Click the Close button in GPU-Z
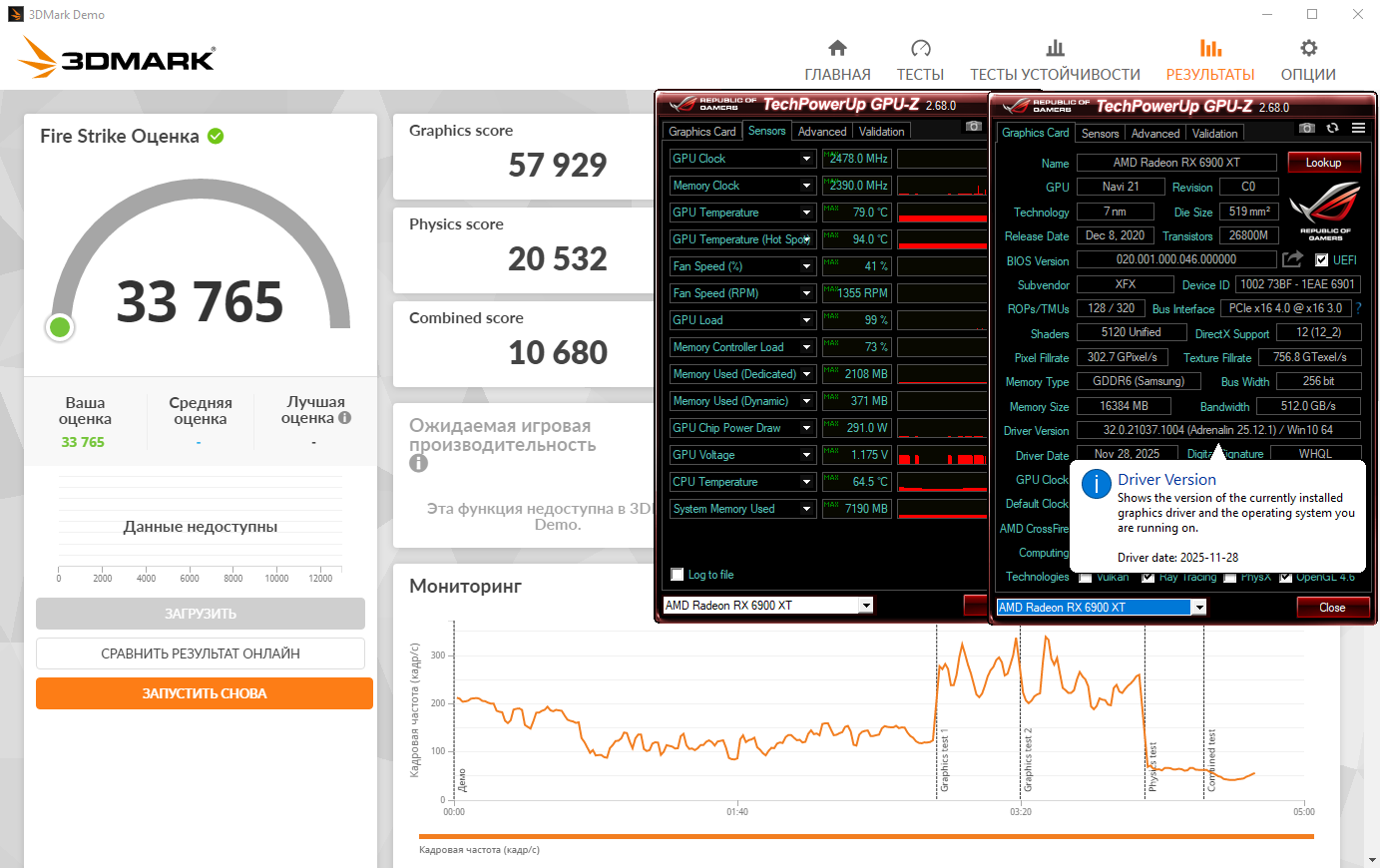This screenshot has height=868, width=1380. tap(1332, 608)
